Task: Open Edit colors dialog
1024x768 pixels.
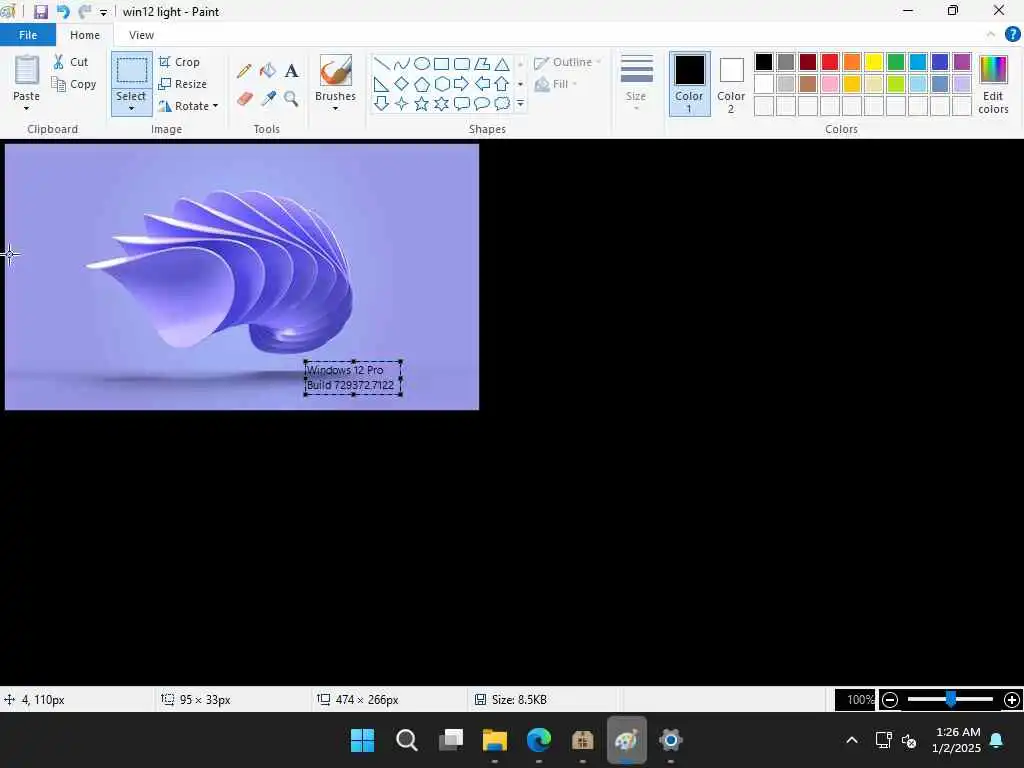Action: (993, 85)
